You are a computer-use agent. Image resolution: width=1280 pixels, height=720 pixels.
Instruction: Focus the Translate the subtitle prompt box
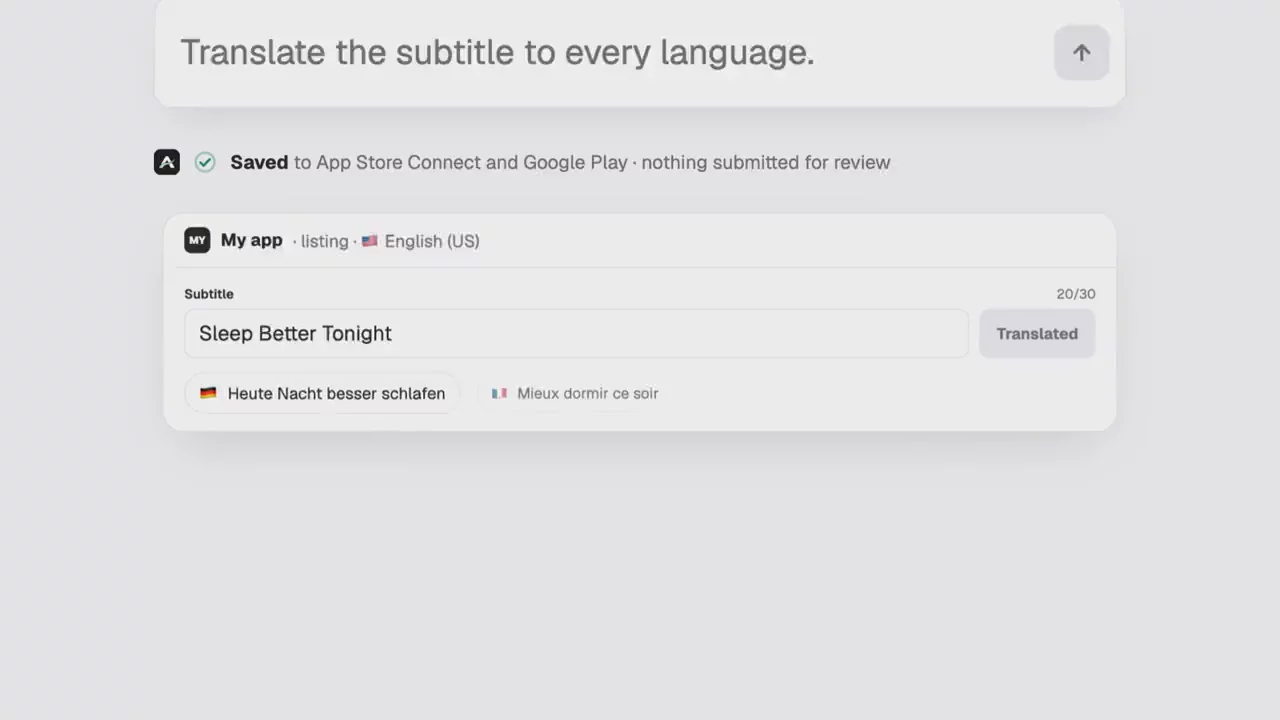(x=640, y=53)
